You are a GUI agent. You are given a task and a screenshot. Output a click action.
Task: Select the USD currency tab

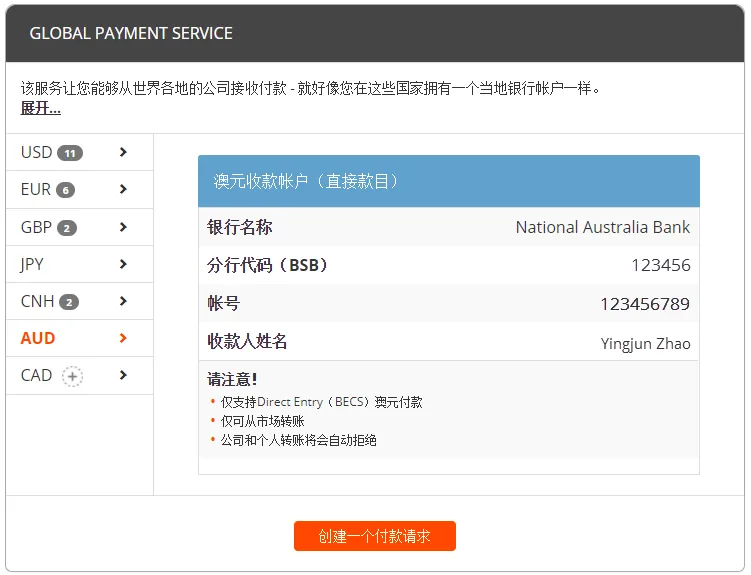(80, 152)
